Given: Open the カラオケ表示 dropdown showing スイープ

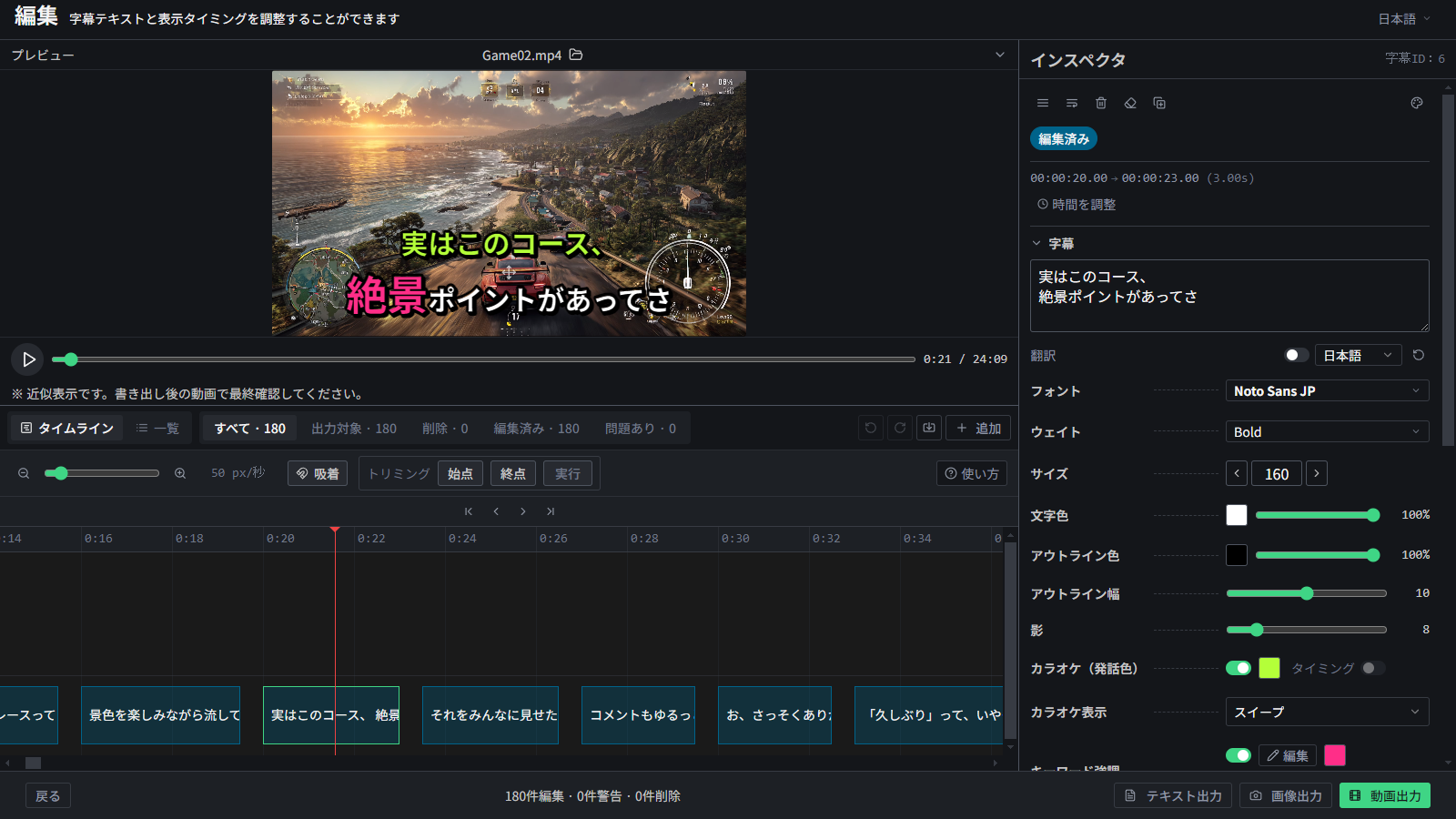Looking at the screenshot, I should tap(1328, 712).
